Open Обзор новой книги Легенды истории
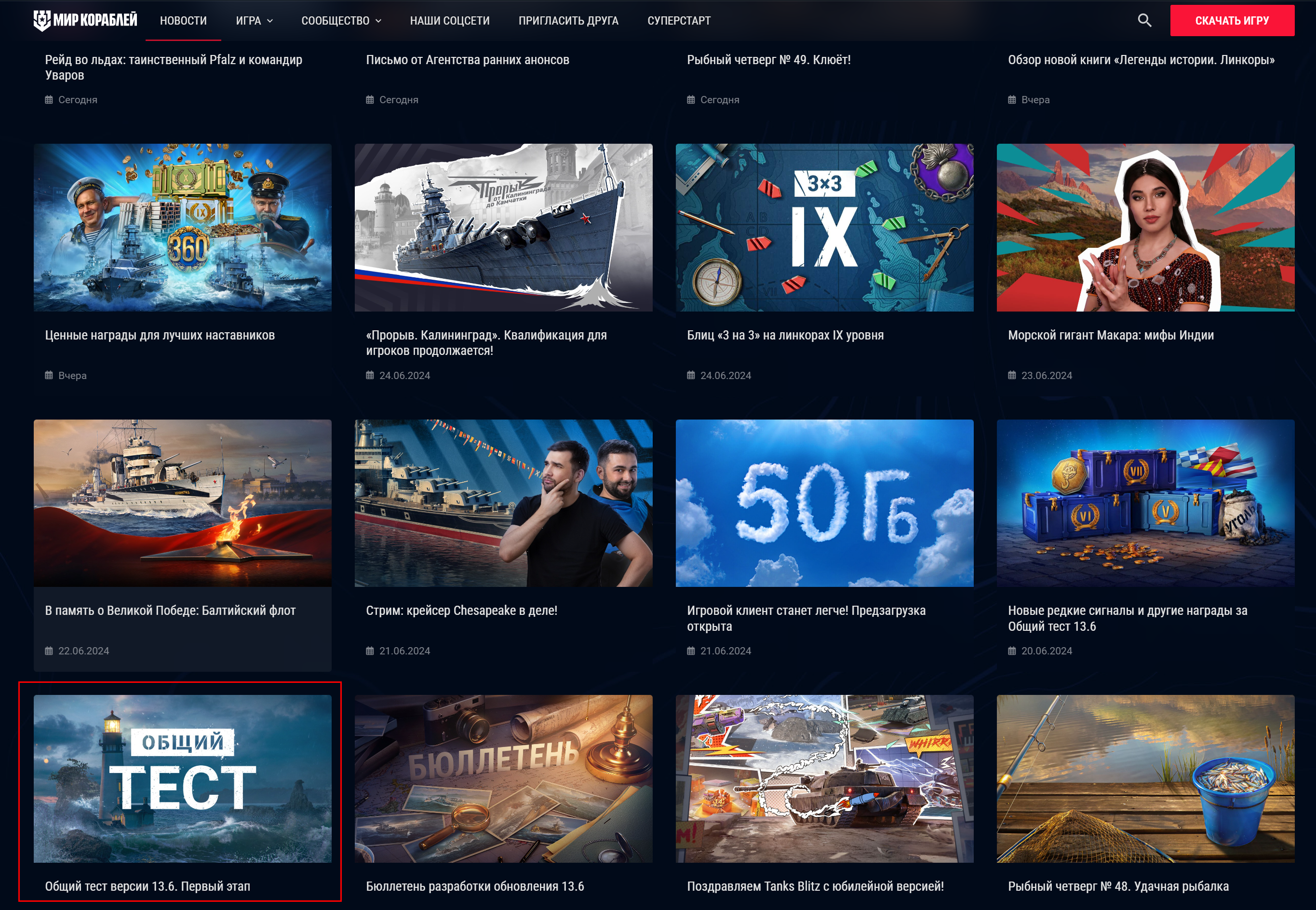The height and width of the screenshot is (910, 1316). click(x=1141, y=60)
